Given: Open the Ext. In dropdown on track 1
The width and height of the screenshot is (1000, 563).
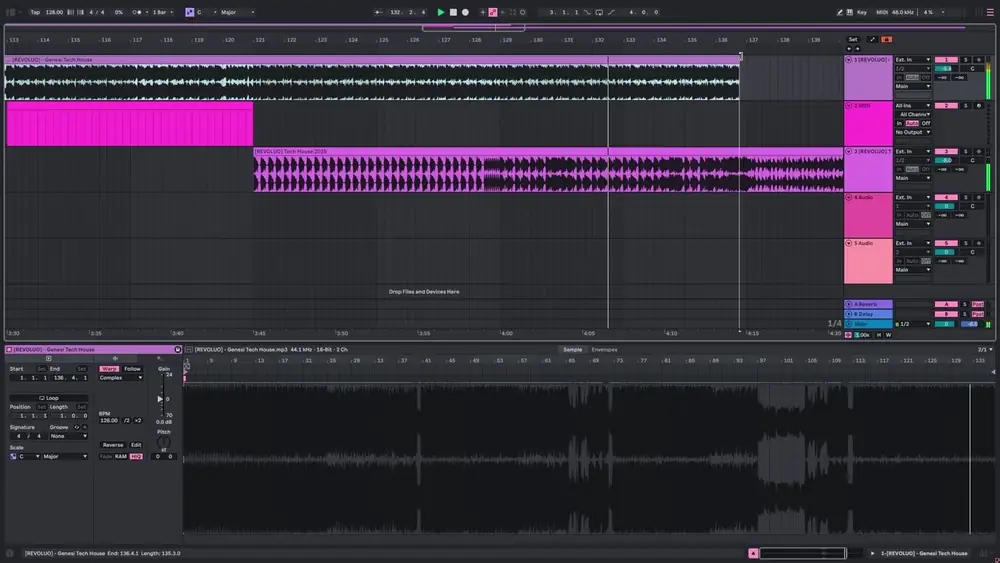Looking at the screenshot, I should [x=913, y=60].
